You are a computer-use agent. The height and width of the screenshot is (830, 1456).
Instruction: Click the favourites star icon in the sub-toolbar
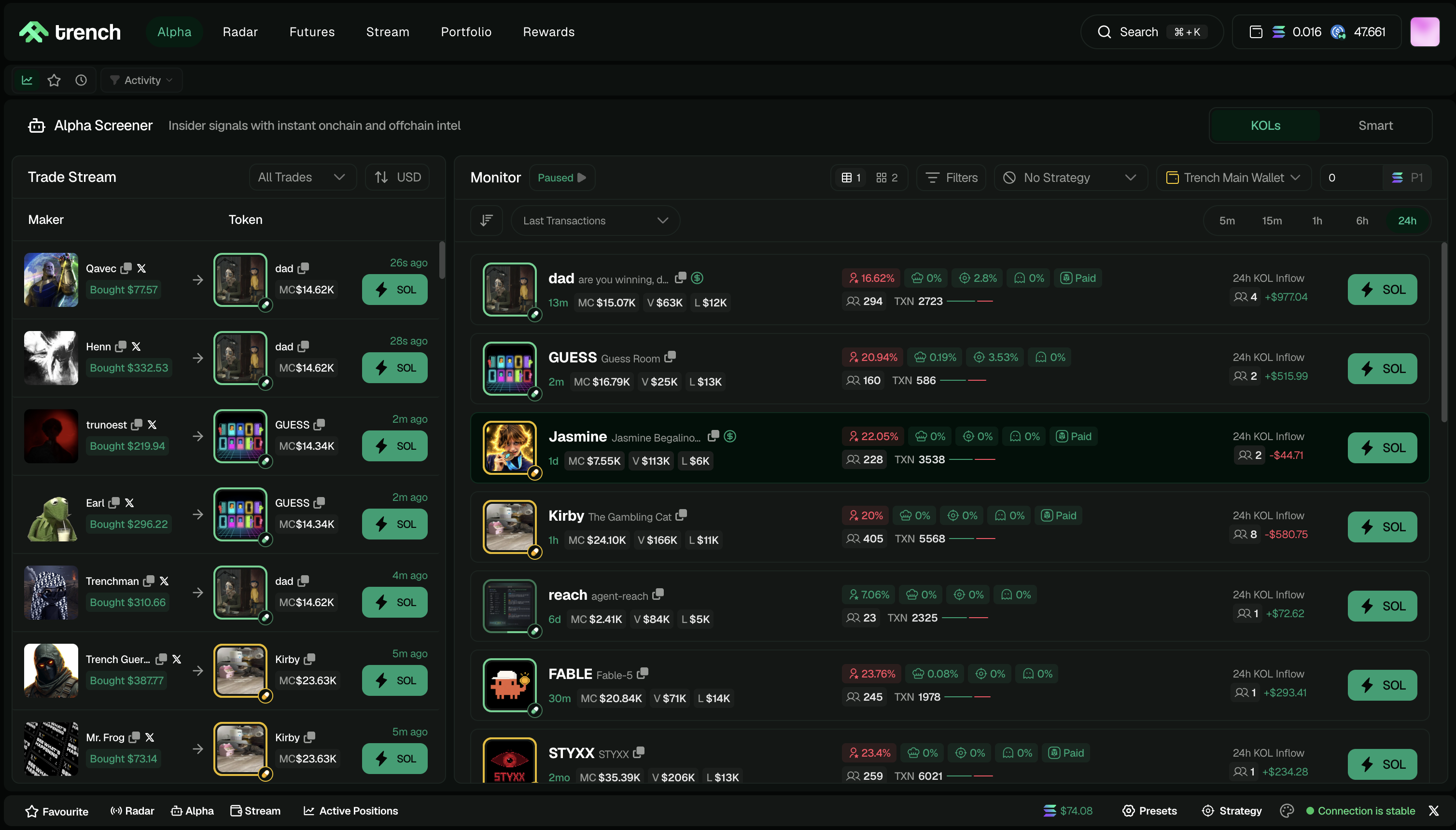[x=54, y=80]
